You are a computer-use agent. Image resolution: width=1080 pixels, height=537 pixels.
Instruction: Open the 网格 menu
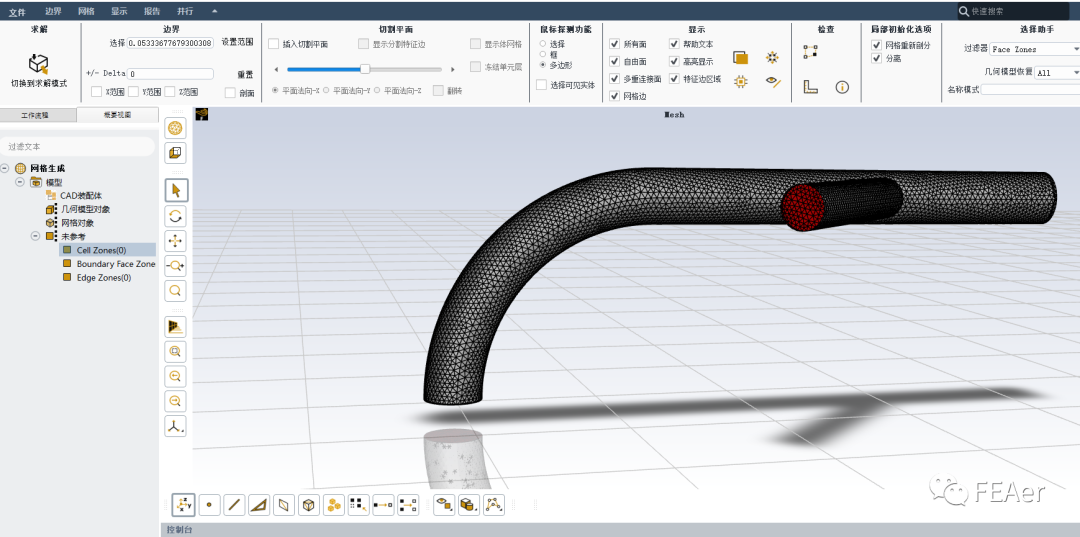[x=86, y=11]
